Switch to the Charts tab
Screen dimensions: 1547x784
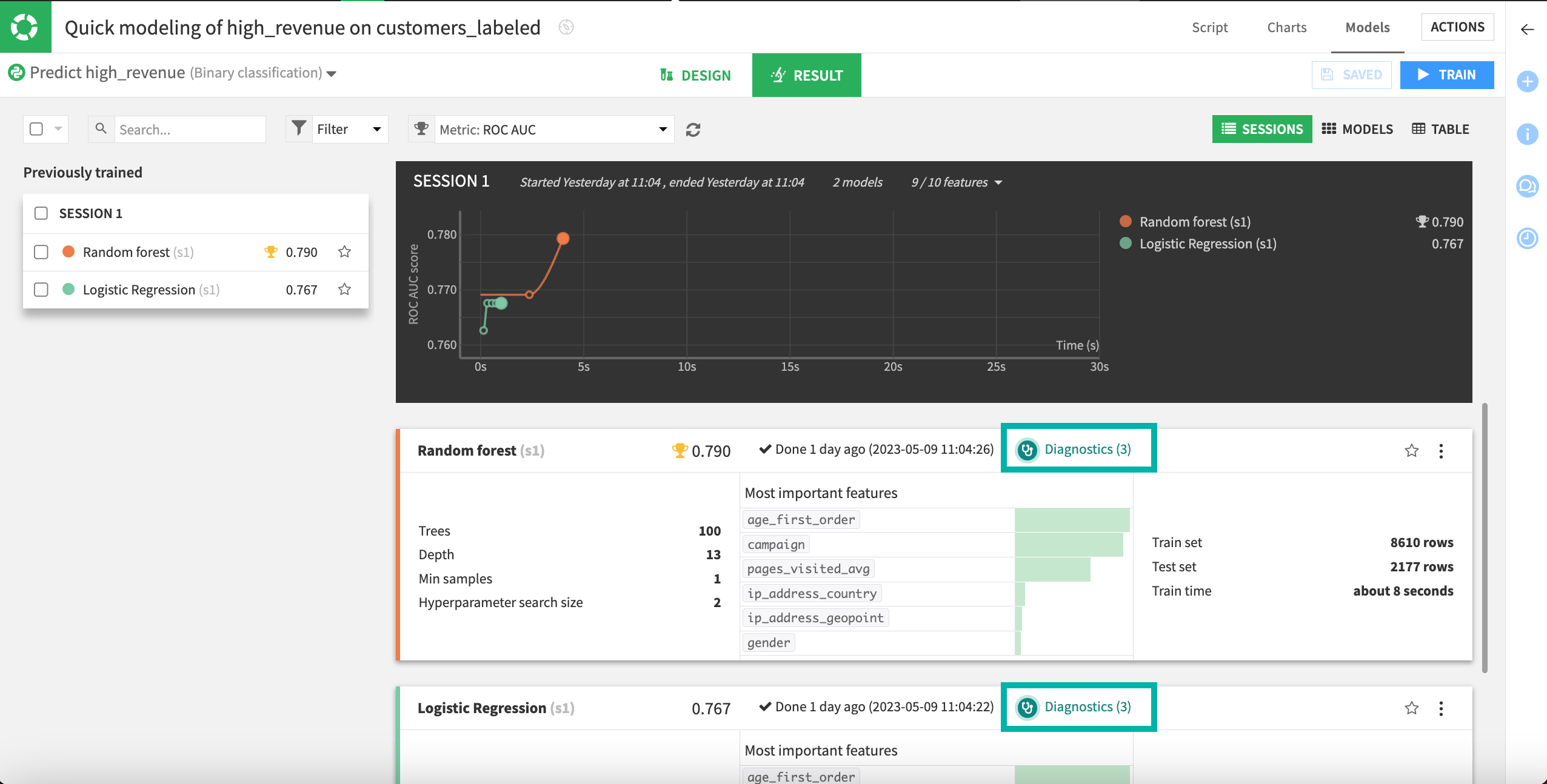1286,27
